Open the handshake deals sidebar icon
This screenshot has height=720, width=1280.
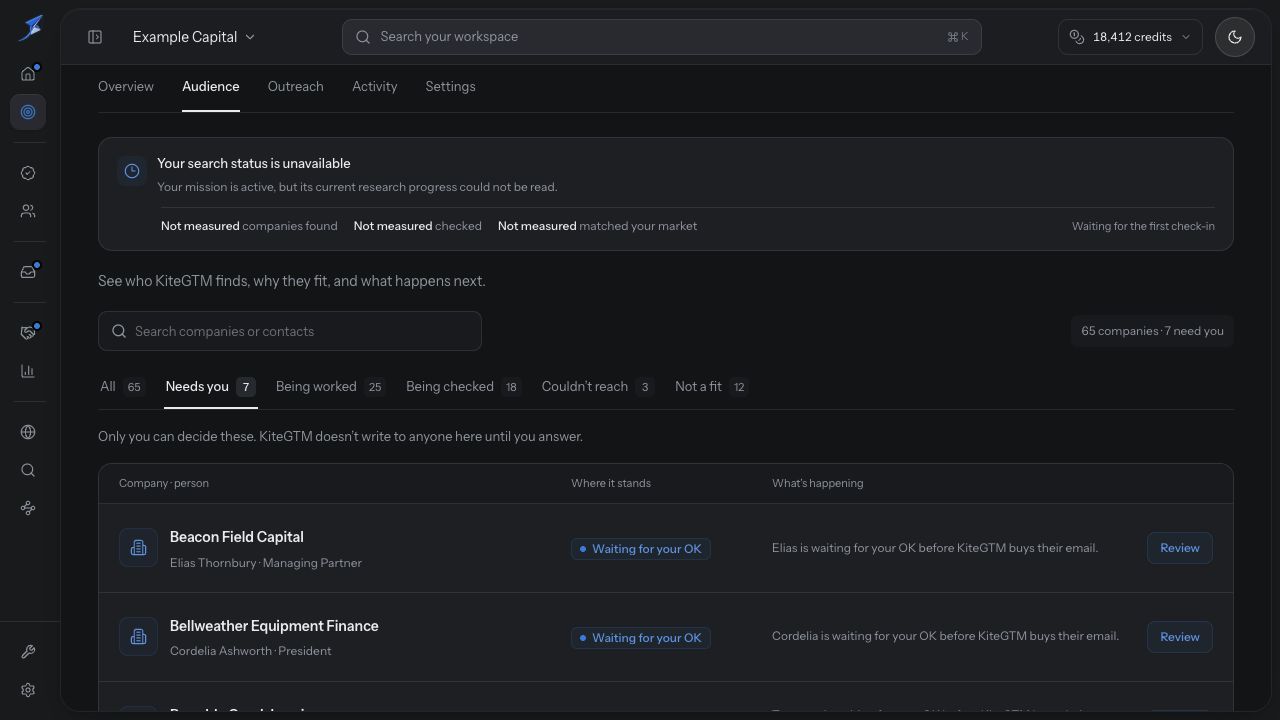click(x=28, y=333)
